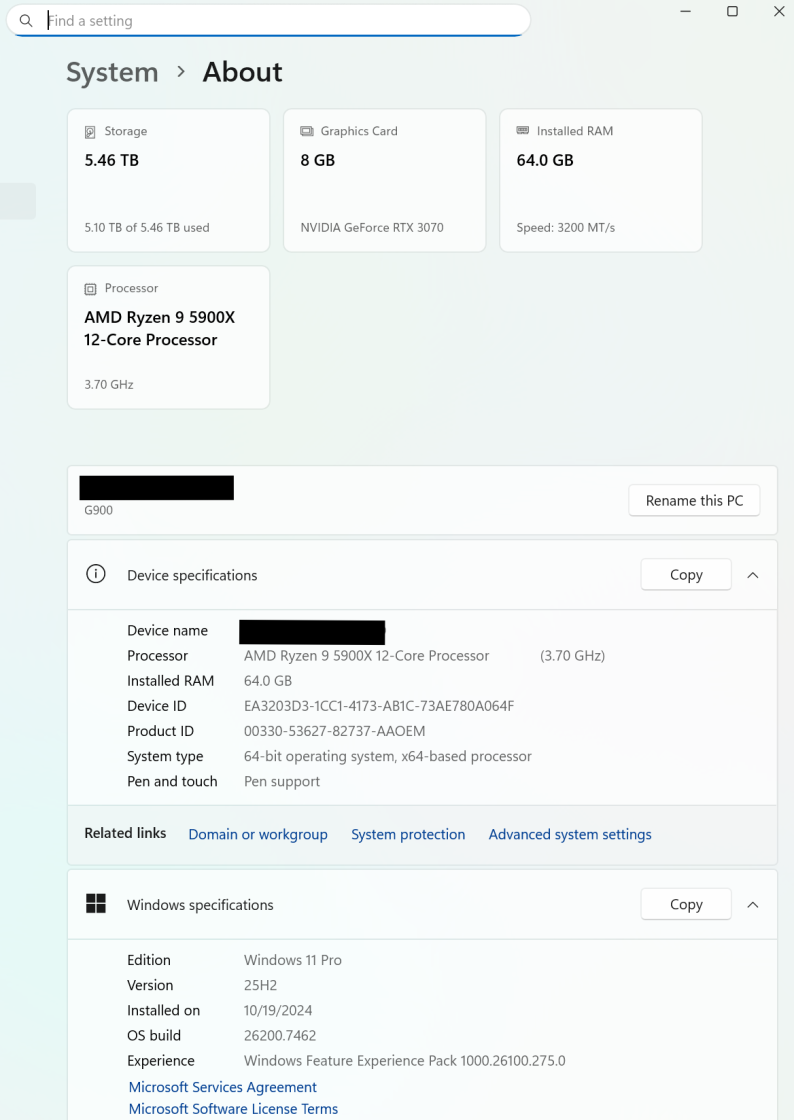The width and height of the screenshot is (794, 1120).
Task: Click the Windows logo icon
Action: (x=96, y=904)
